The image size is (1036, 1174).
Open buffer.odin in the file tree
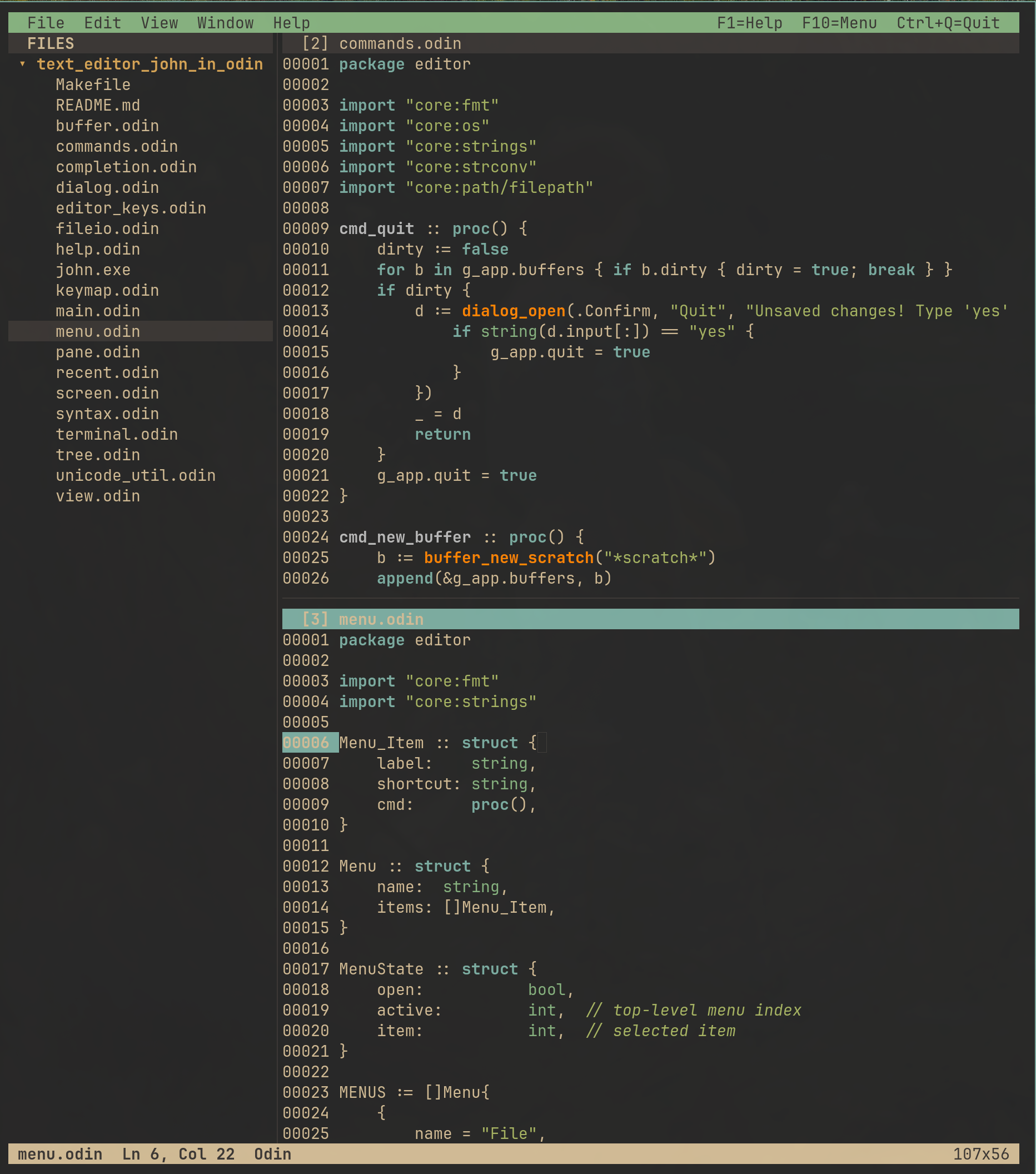tap(107, 126)
